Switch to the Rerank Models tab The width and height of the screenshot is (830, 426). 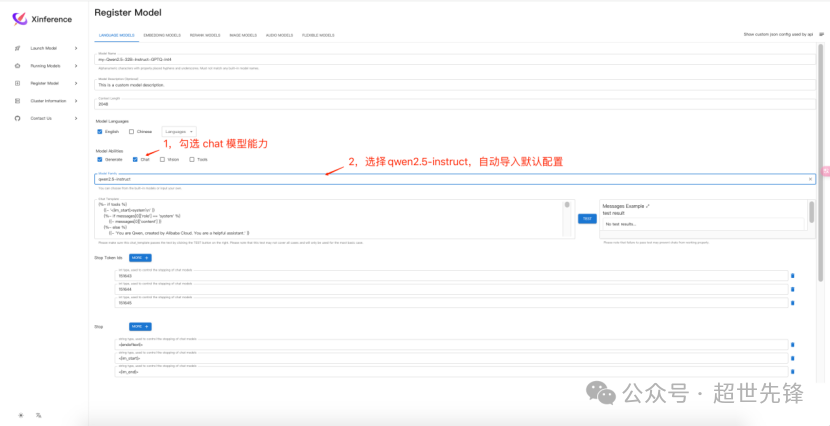tap(205, 35)
